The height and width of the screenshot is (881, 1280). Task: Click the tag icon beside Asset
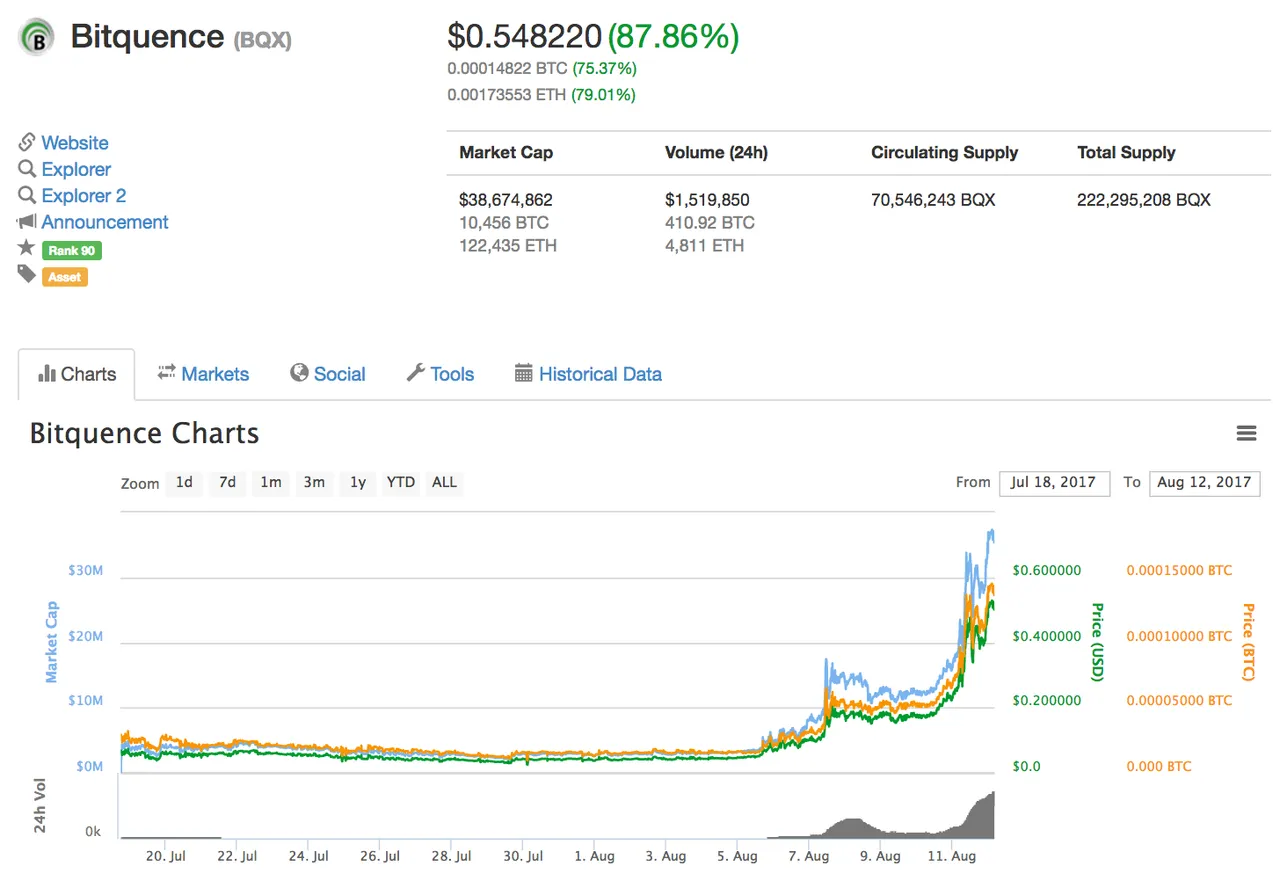point(27,274)
